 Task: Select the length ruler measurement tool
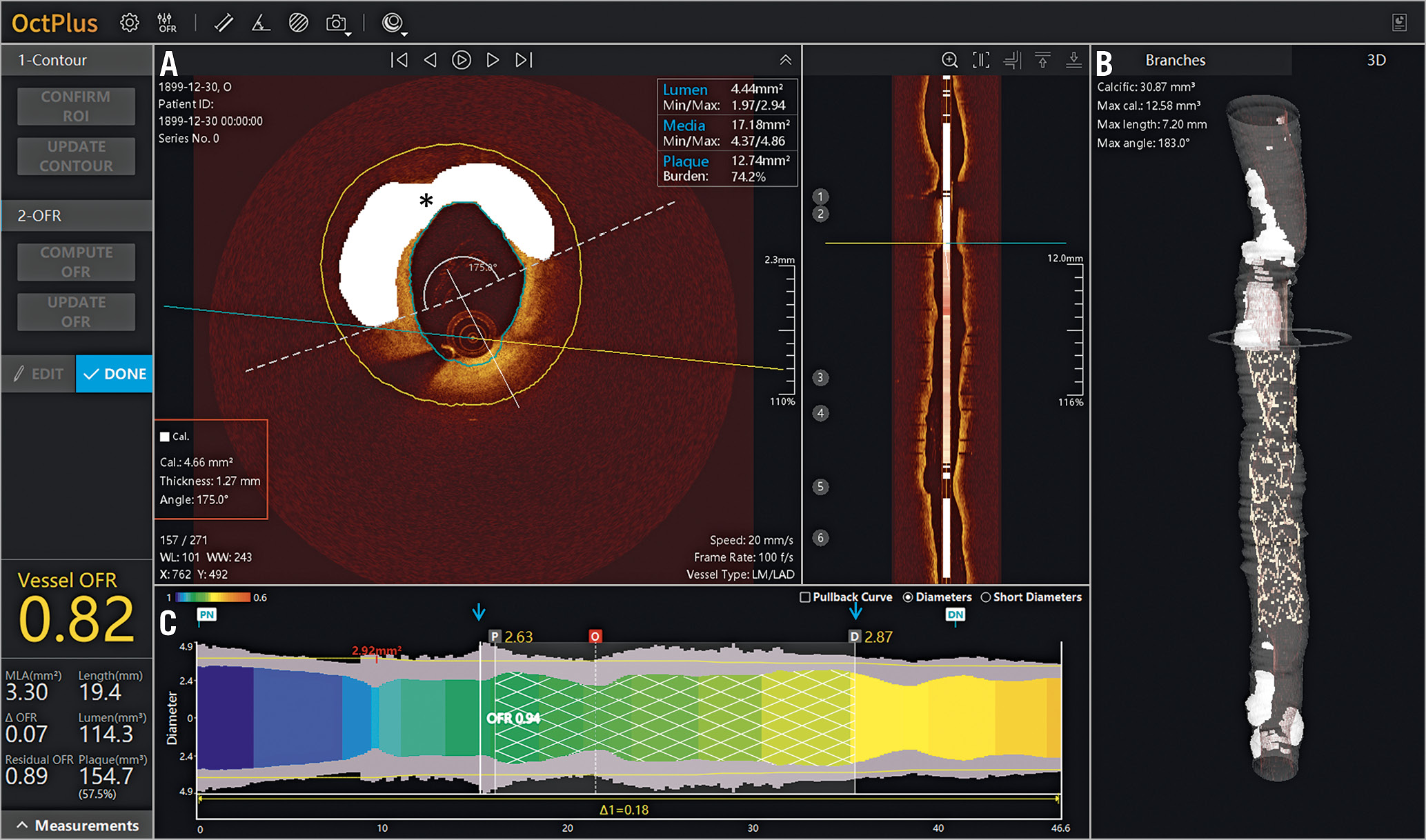pos(223,23)
